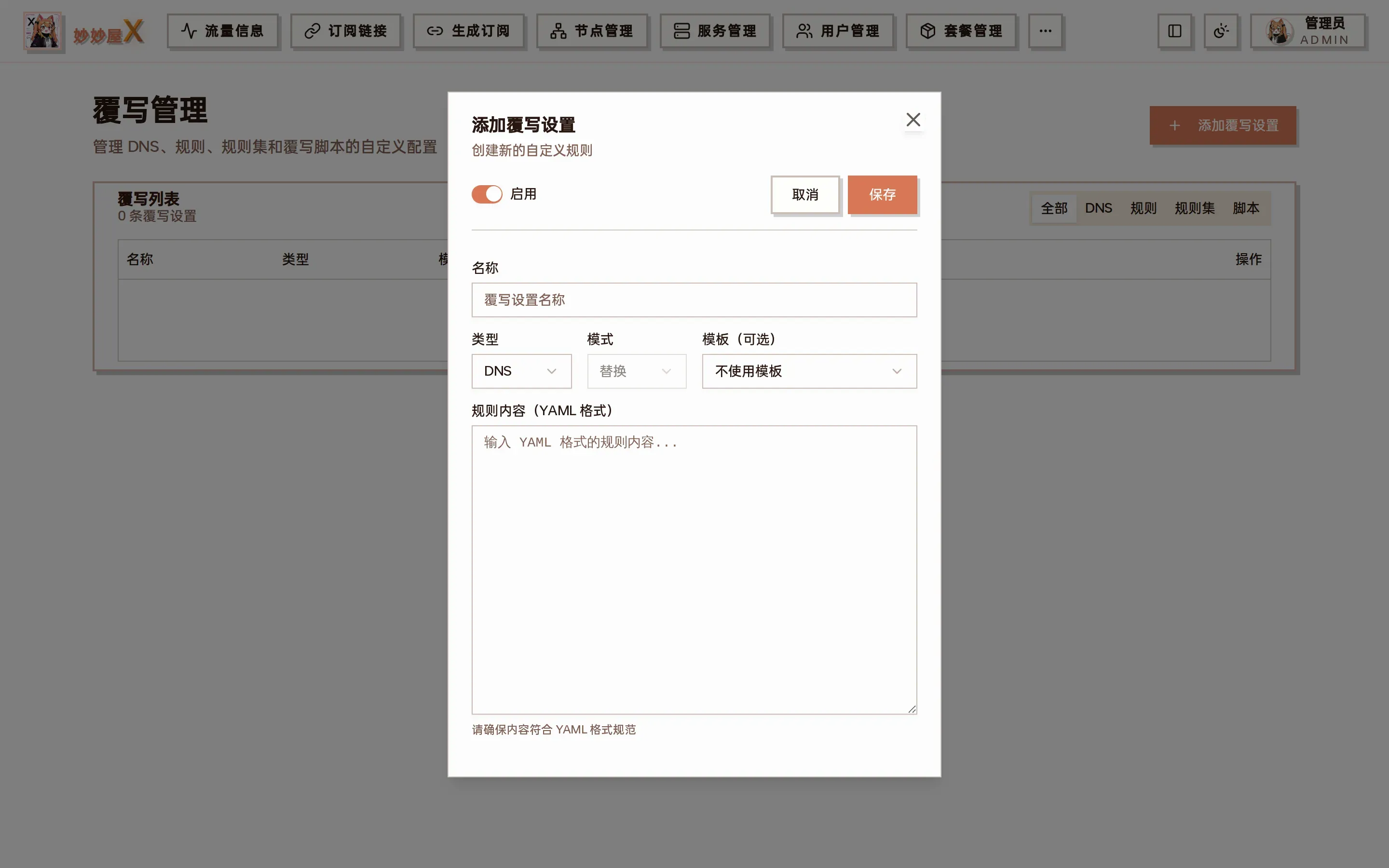1389x868 pixels.
Task: Open the 不使用模板 template dropdown
Action: pyautogui.click(x=809, y=371)
